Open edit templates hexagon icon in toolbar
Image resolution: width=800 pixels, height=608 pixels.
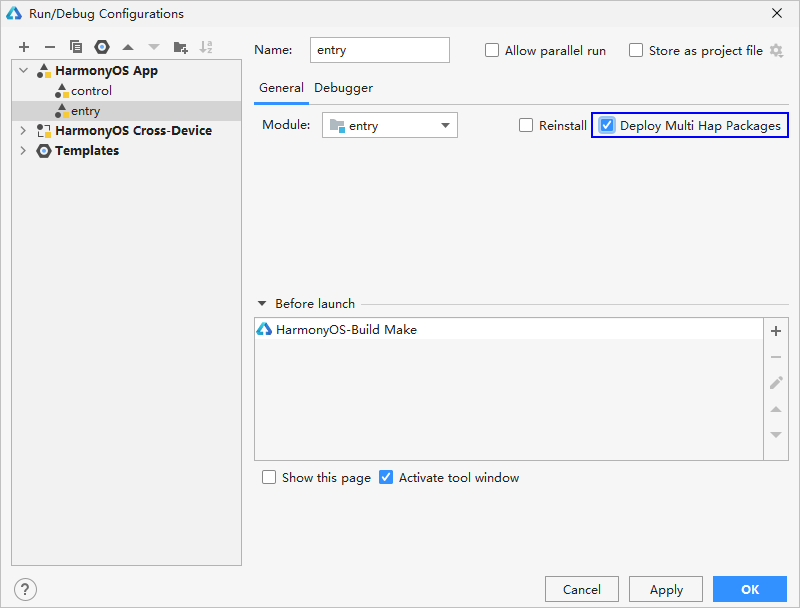click(x=102, y=47)
